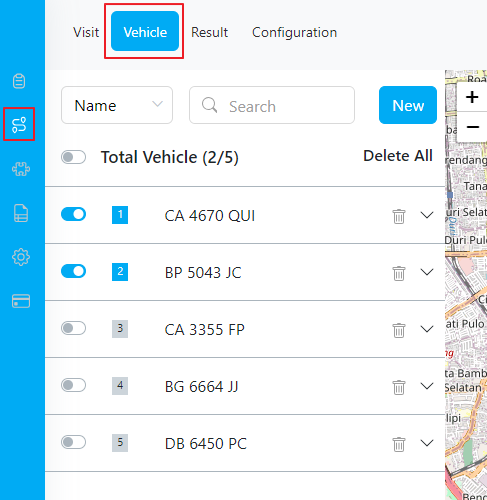The image size is (487, 500).
Task: Open the route planning sidebar icon
Action: [x=19, y=125]
